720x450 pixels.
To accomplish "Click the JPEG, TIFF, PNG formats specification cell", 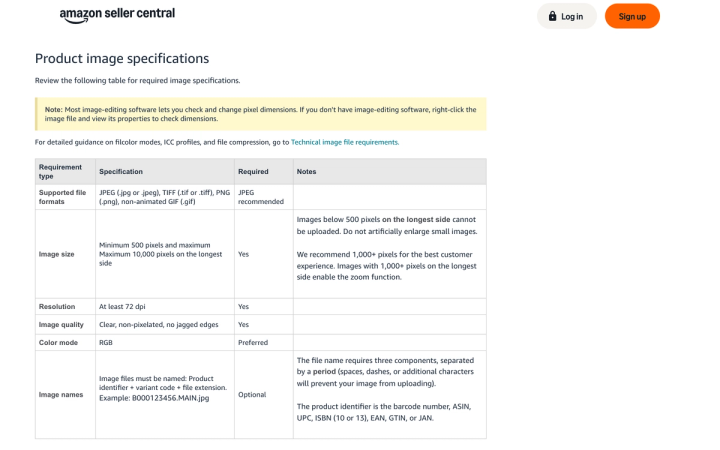I will point(164,197).
